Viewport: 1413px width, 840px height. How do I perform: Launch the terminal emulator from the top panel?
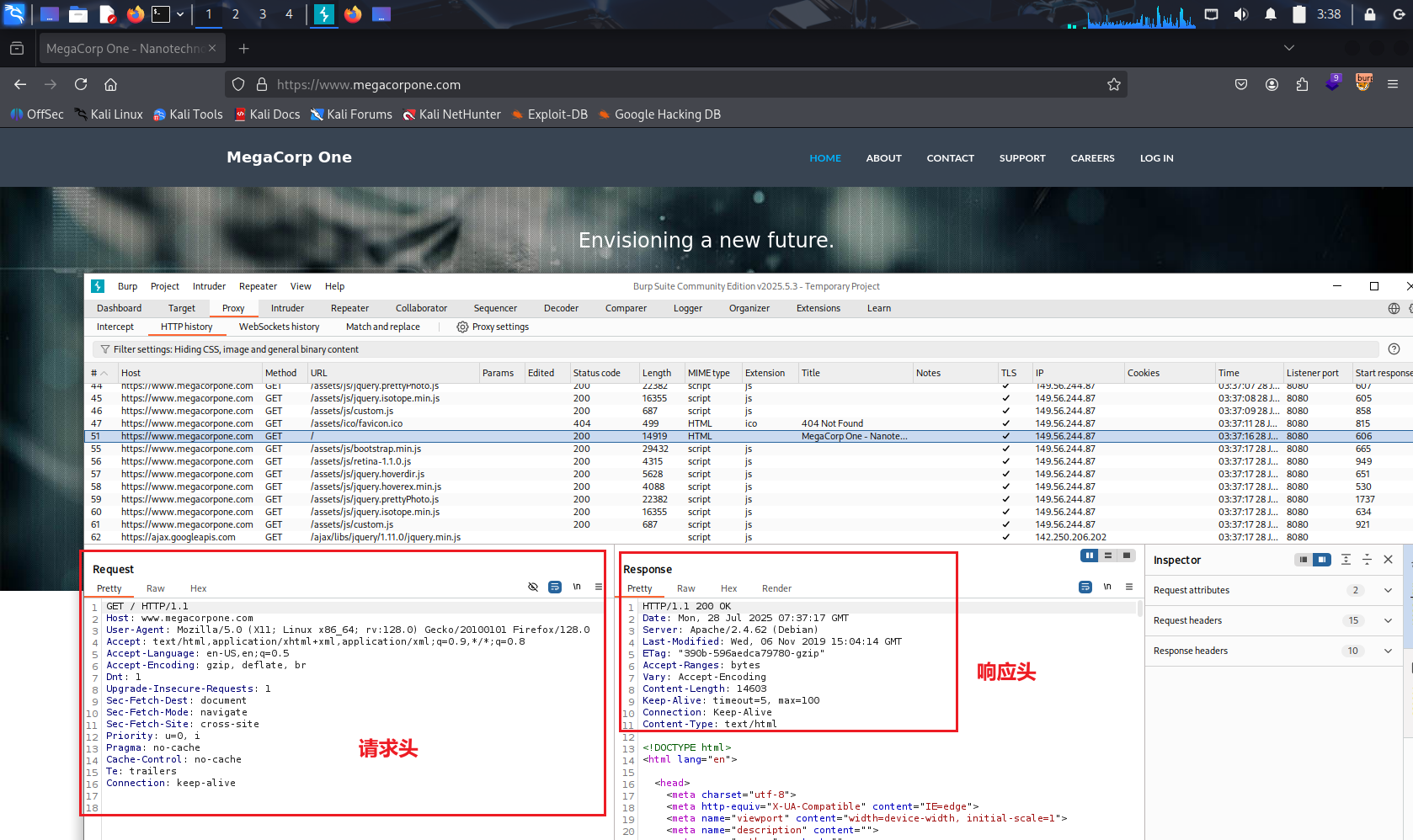pyautogui.click(x=160, y=13)
